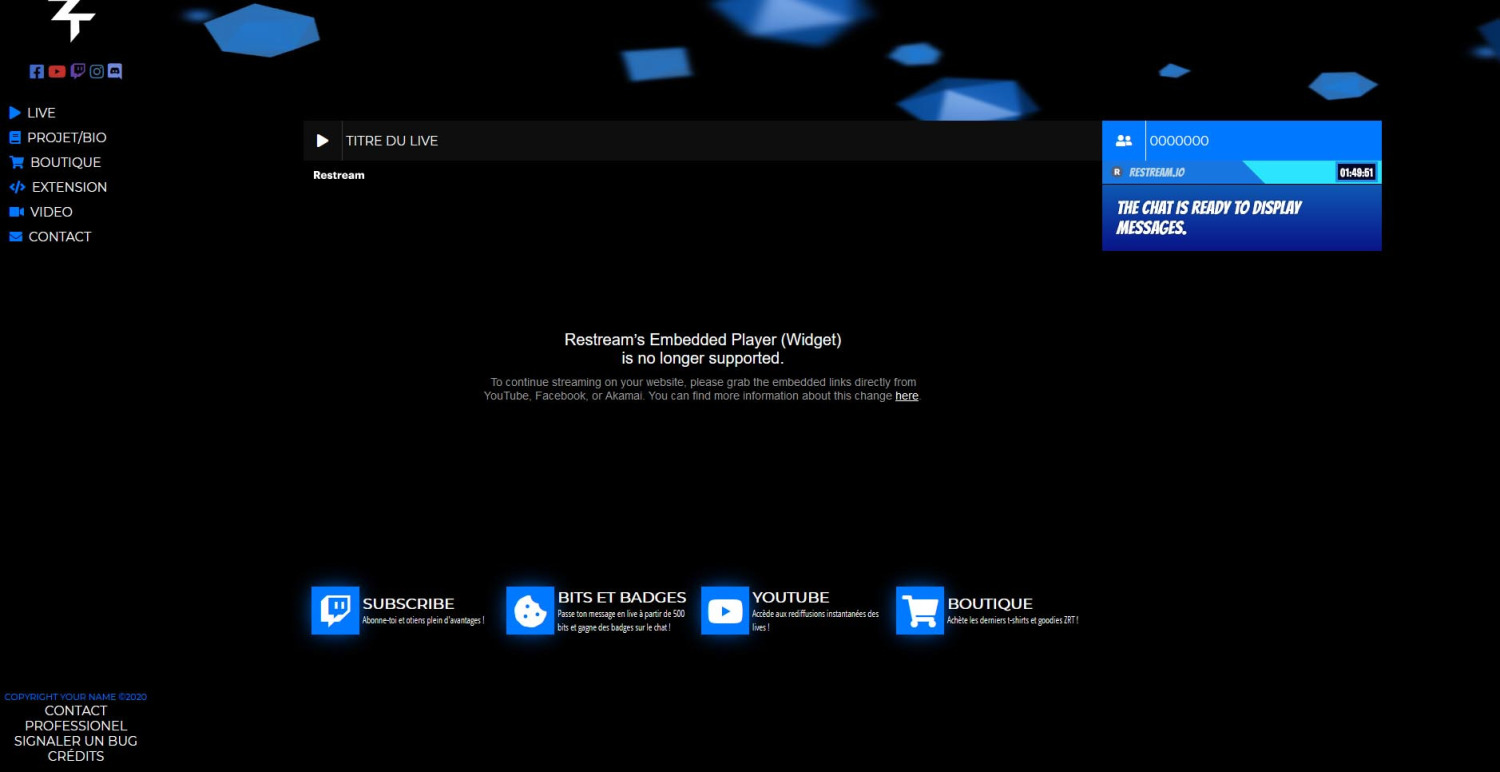
Task: Click the YouTube play tile icon
Action: pos(725,610)
